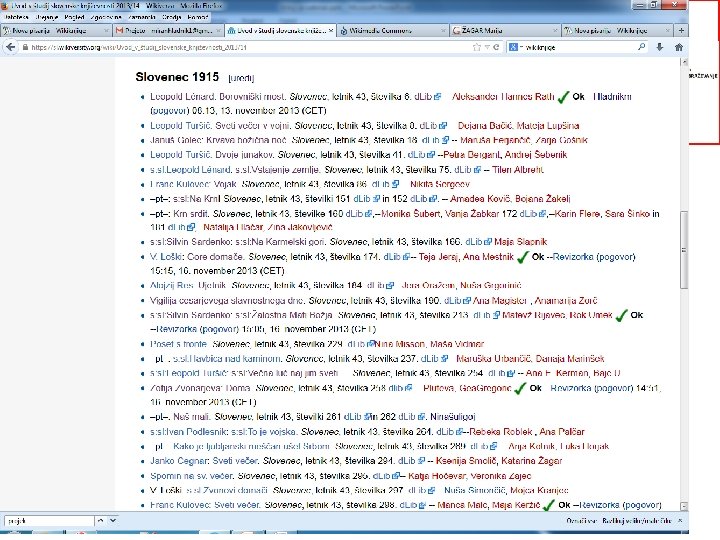Click the dLib external-link icon in the Sveti večer v vojni row
Viewport: 720px width, 540px height.
click(x=443, y=126)
